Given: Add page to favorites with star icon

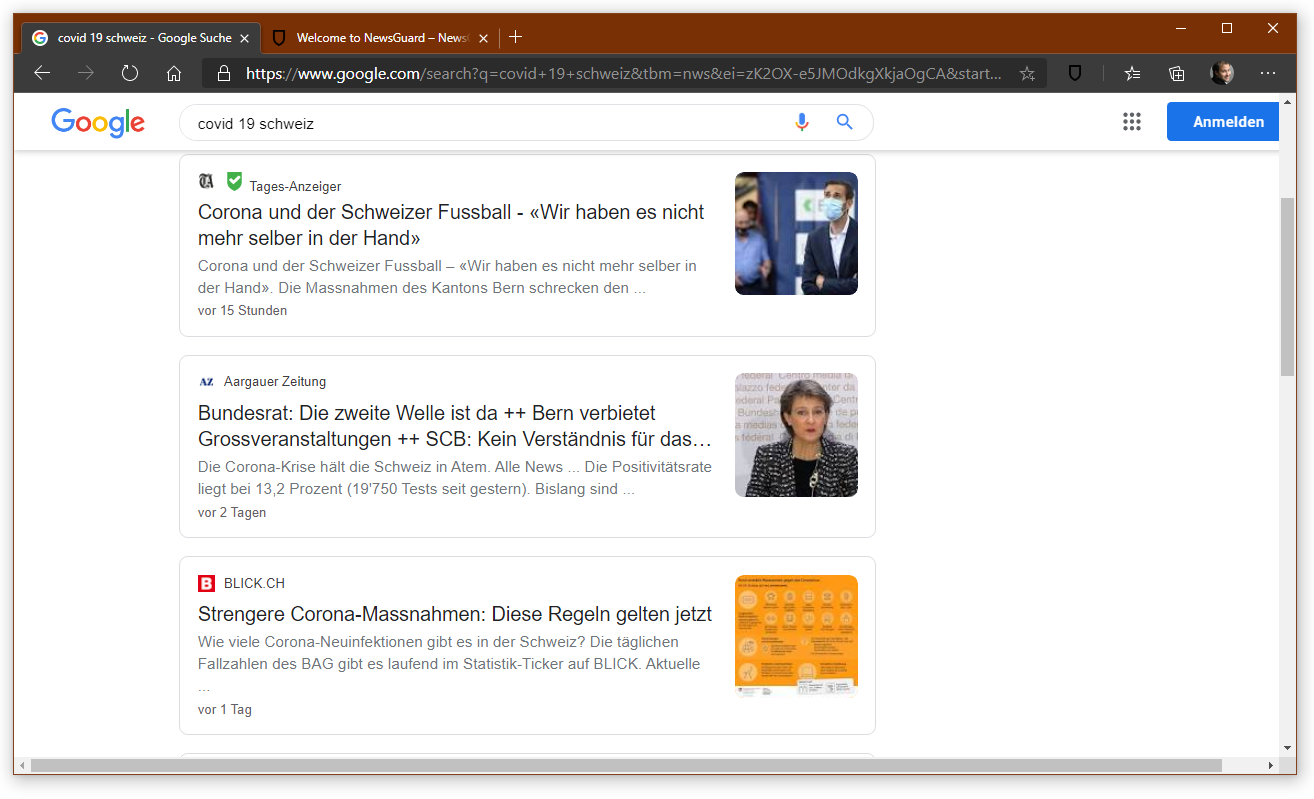Looking at the screenshot, I should tap(1027, 73).
